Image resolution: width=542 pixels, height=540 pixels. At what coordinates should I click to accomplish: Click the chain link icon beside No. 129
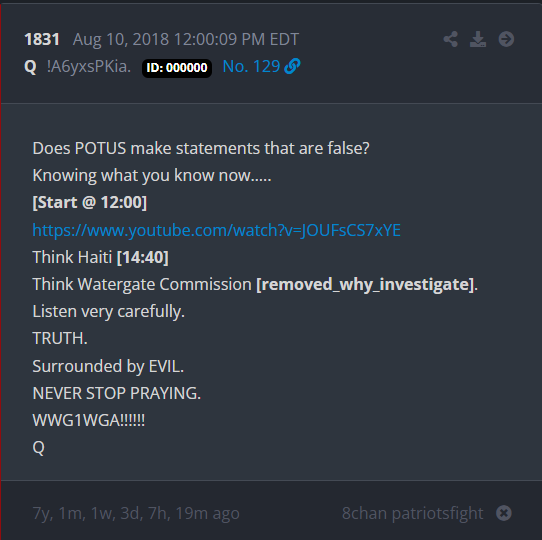tap(292, 66)
